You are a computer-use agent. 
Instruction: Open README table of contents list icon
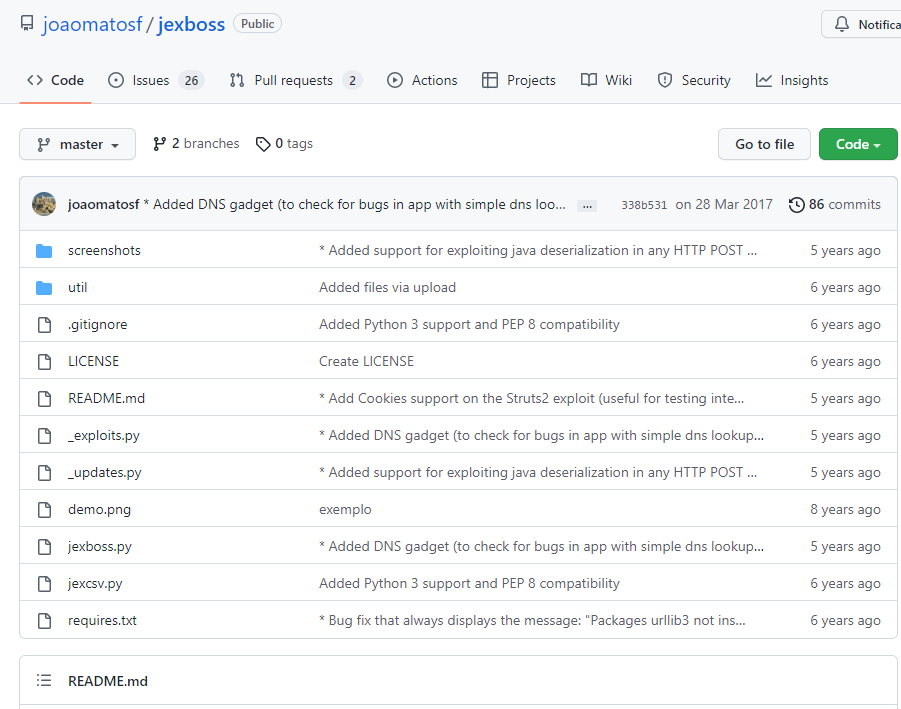tap(44, 681)
